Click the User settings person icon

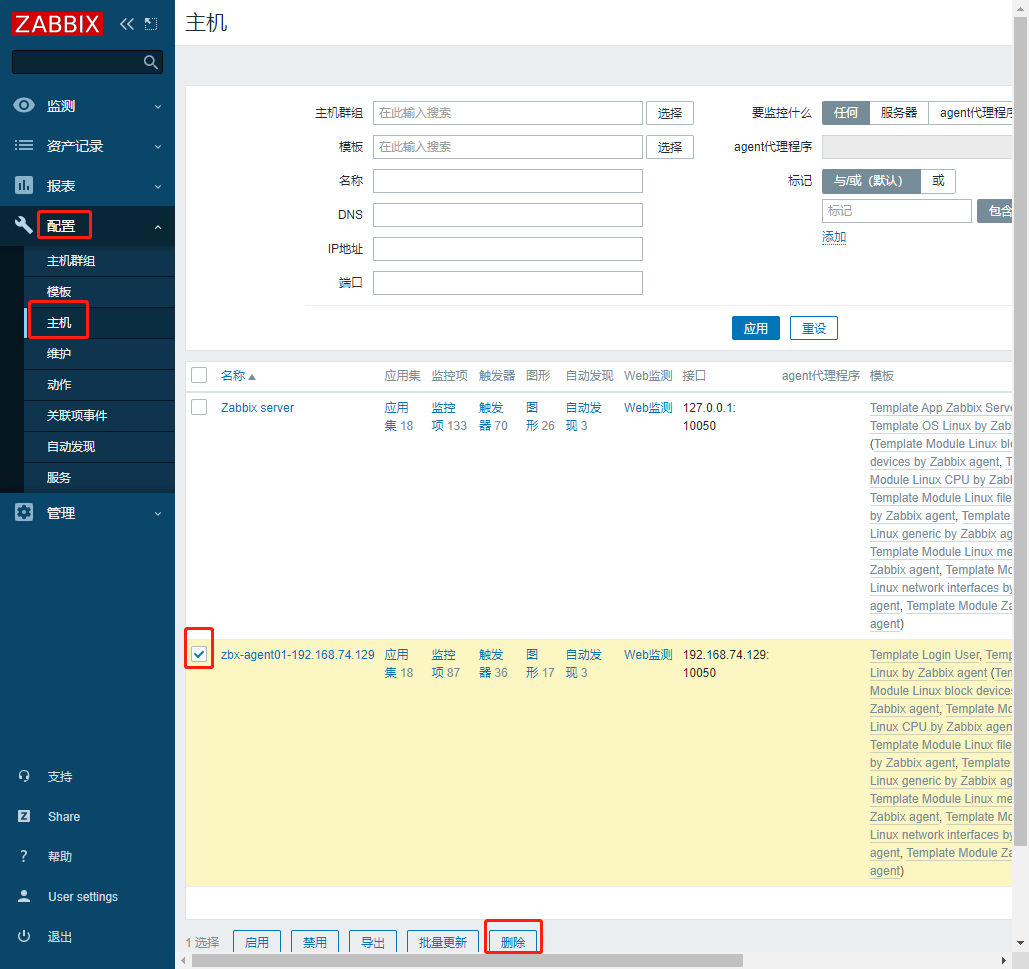tap(24, 897)
